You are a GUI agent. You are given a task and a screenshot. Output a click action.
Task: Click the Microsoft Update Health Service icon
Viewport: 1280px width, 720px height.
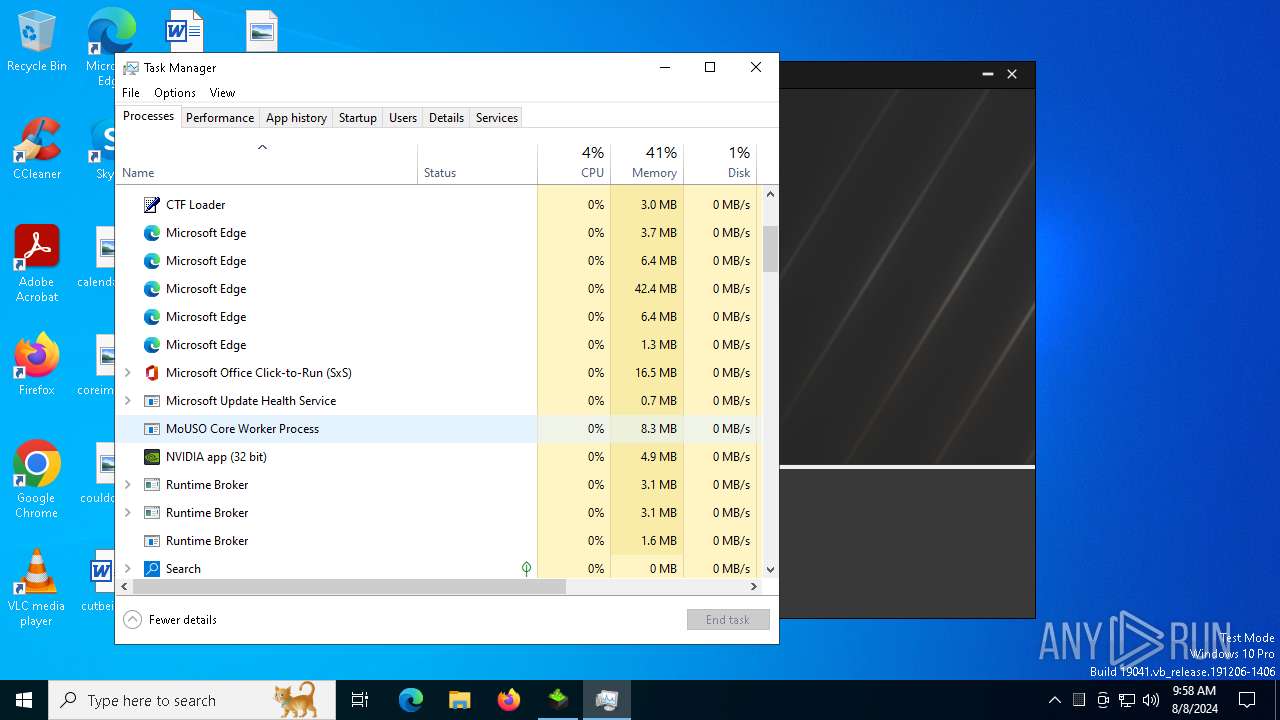pyautogui.click(x=152, y=401)
